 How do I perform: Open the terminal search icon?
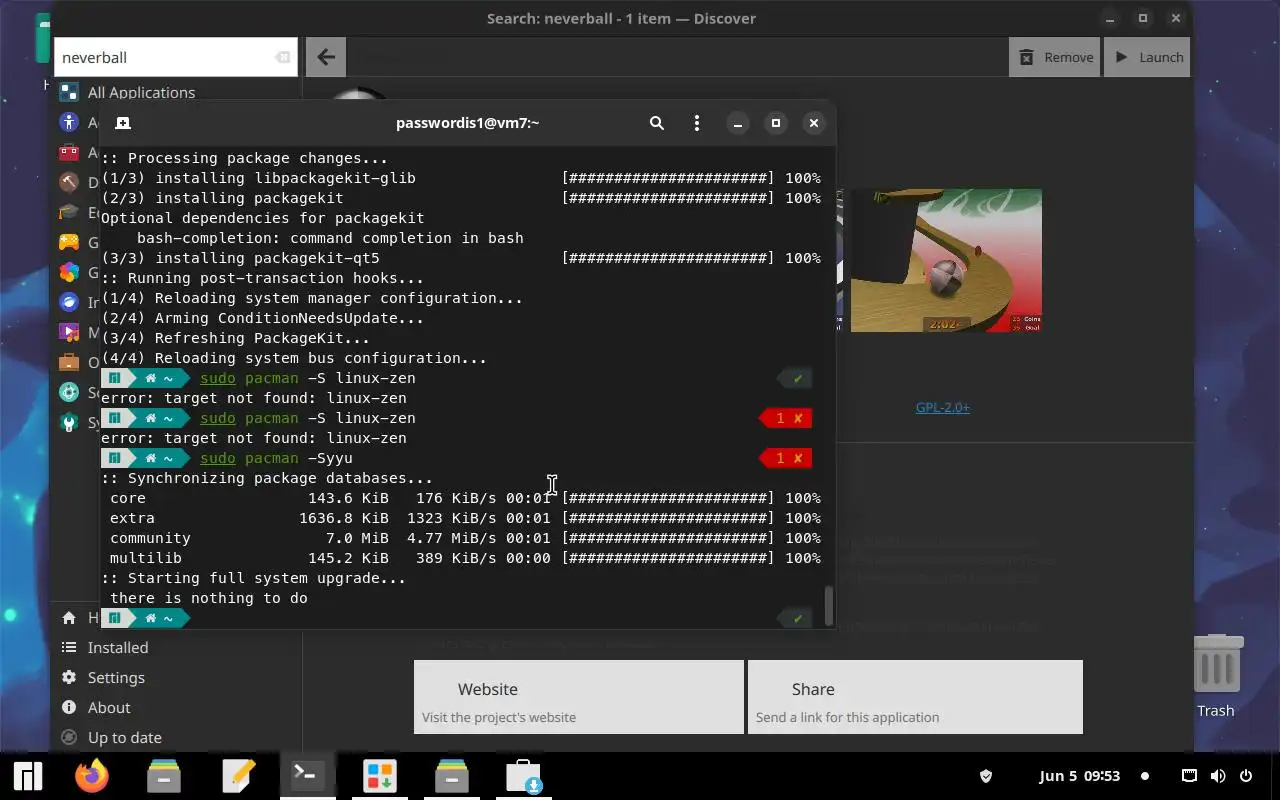point(657,123)
